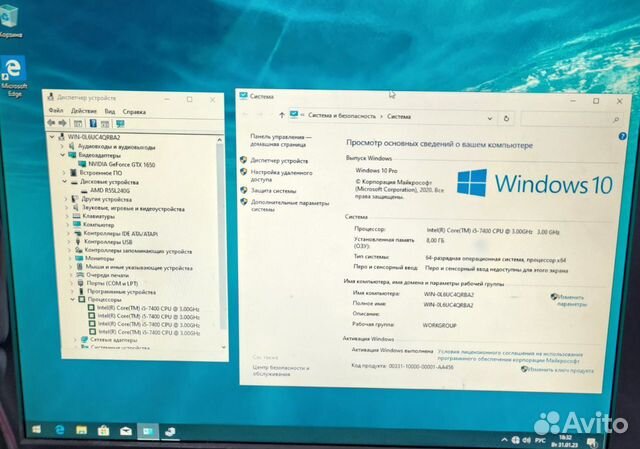Open the Microsoft Edge desktop shortcut
Image resolution: width=640 pixels, height=449 pixels.
tap(13, 77)
